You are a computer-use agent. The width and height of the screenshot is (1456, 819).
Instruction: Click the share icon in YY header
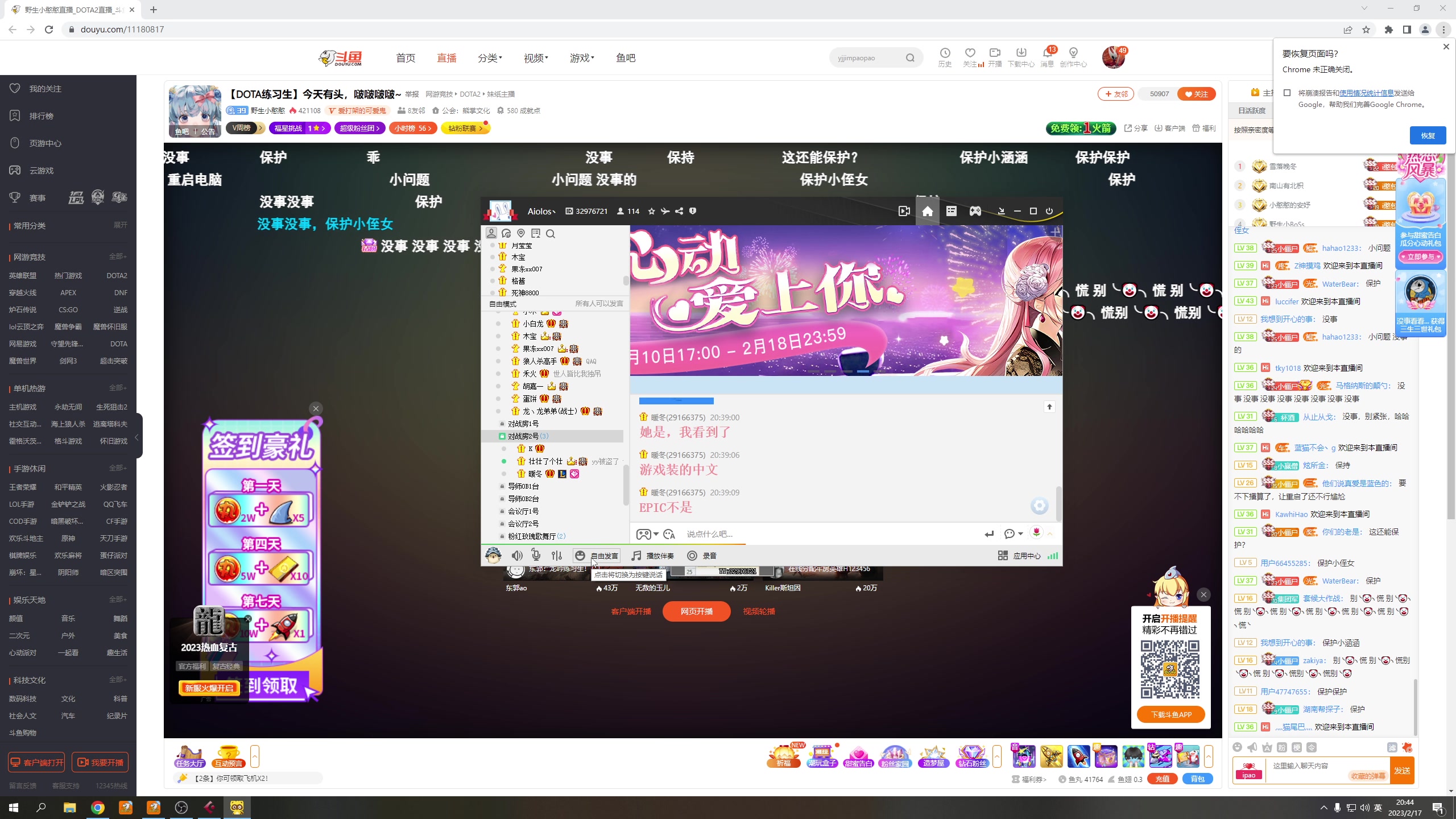pos(679,211)
